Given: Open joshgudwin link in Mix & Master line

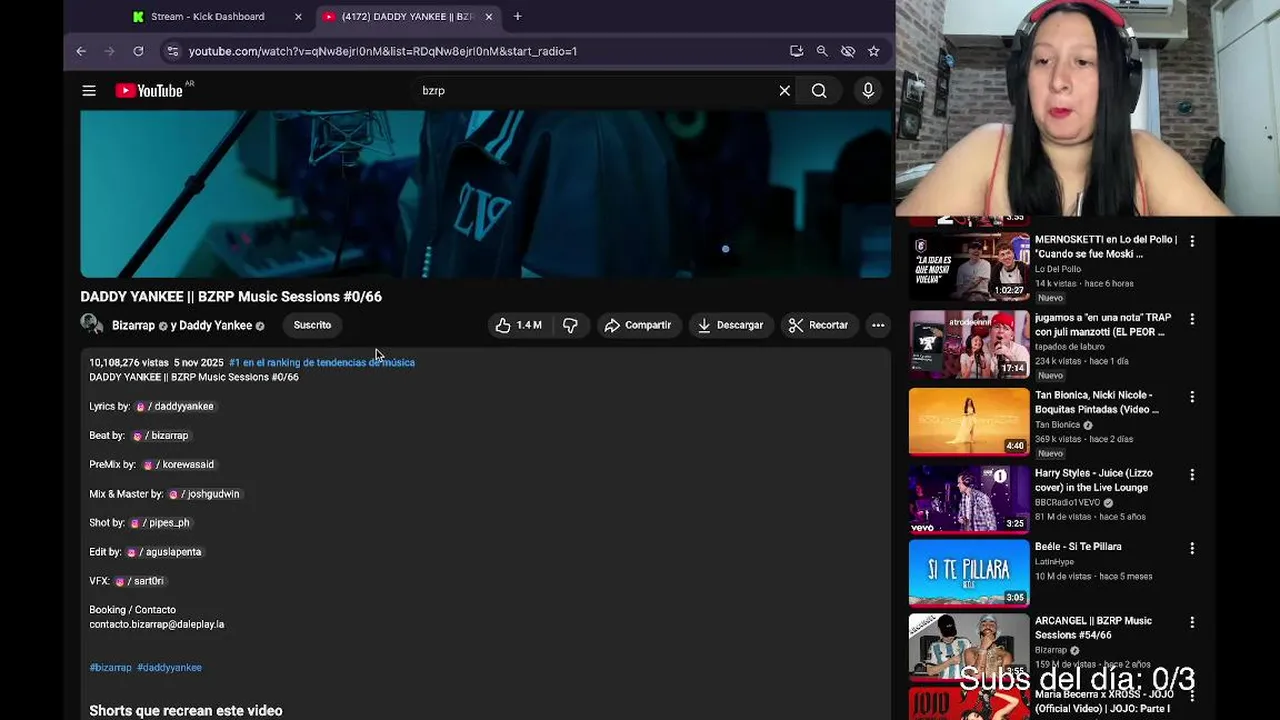Looking at the screenshot, I should (205, 494).
